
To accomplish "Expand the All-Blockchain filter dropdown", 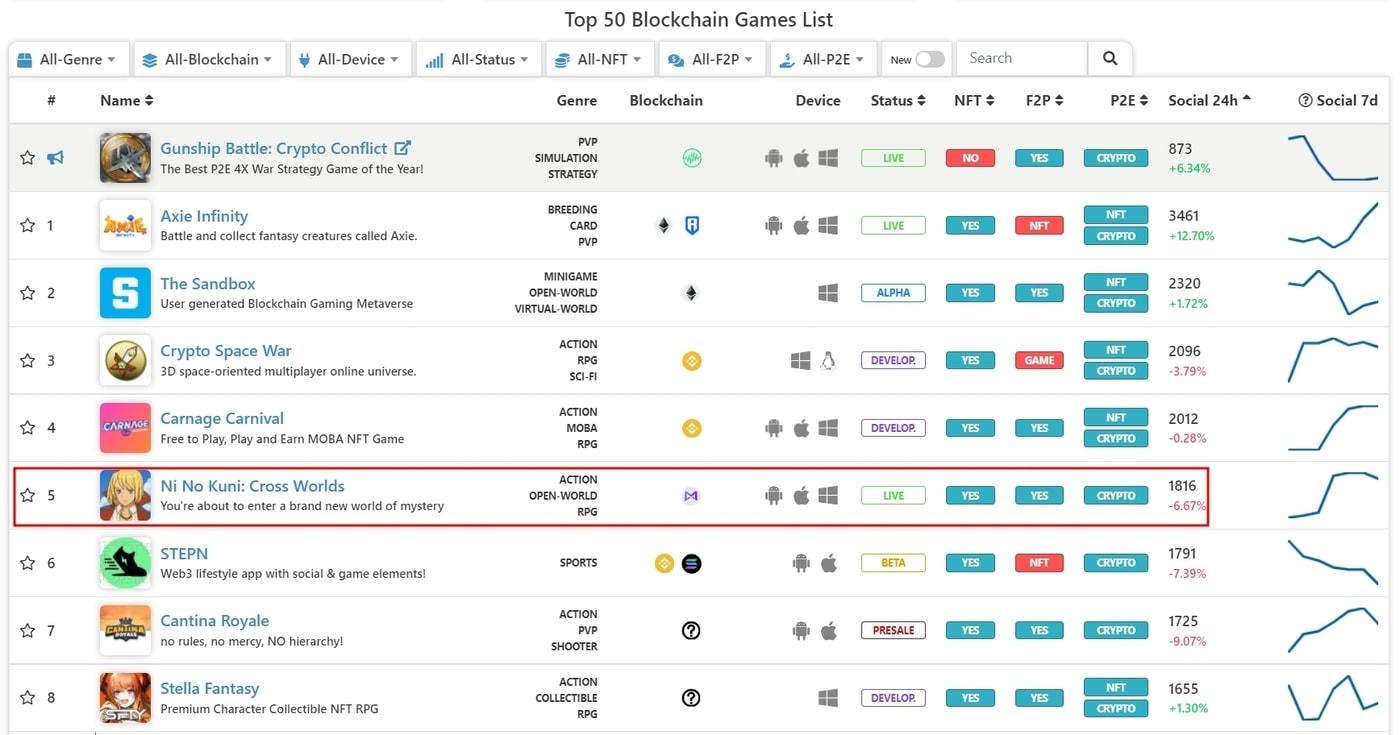I will [208, 59].
